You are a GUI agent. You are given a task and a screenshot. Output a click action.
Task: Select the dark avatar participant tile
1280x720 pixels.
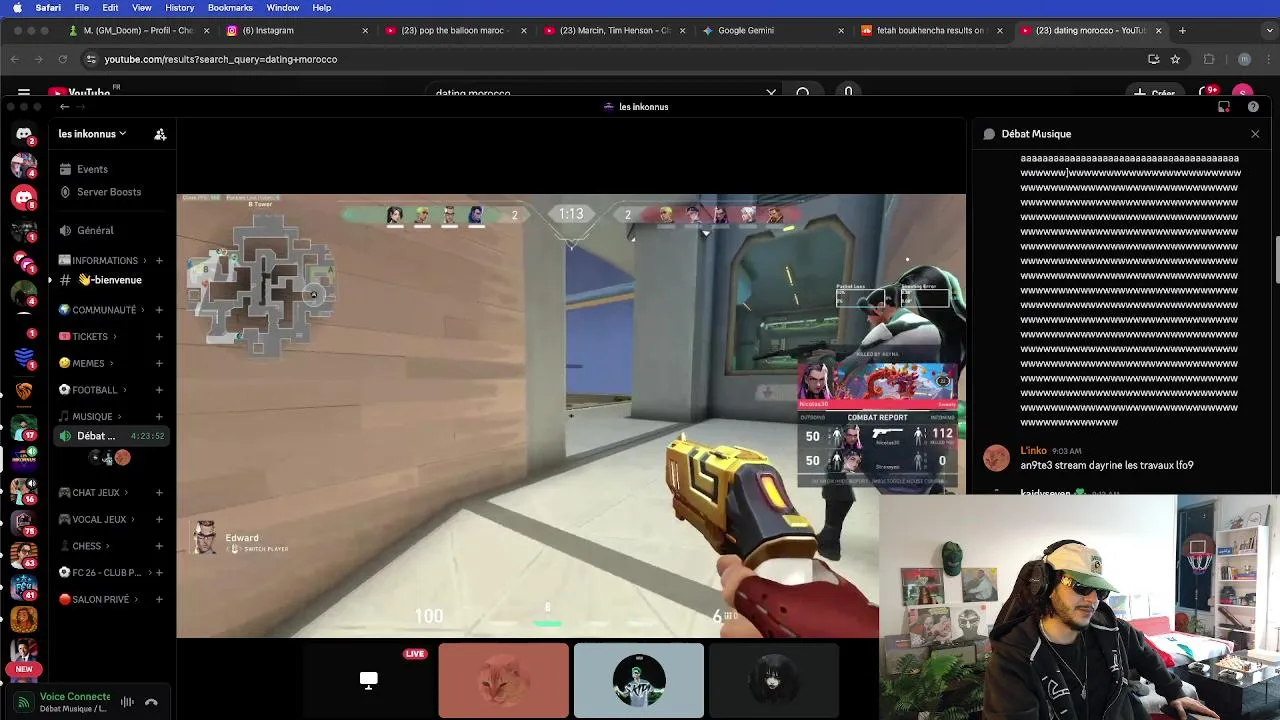click(773, 681)
